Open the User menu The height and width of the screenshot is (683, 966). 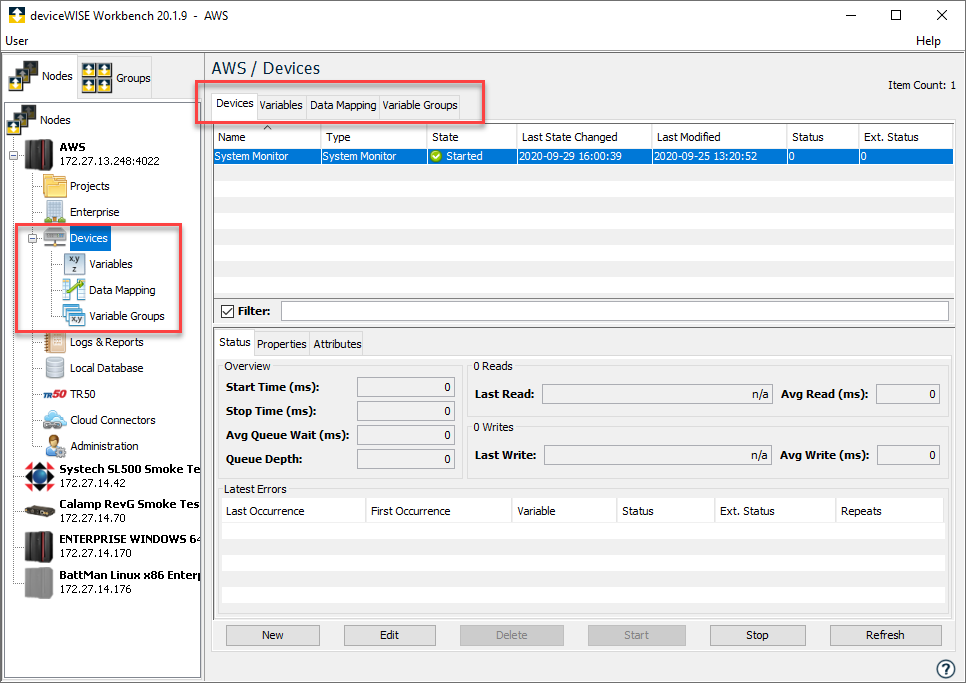[x=17, y=41]
